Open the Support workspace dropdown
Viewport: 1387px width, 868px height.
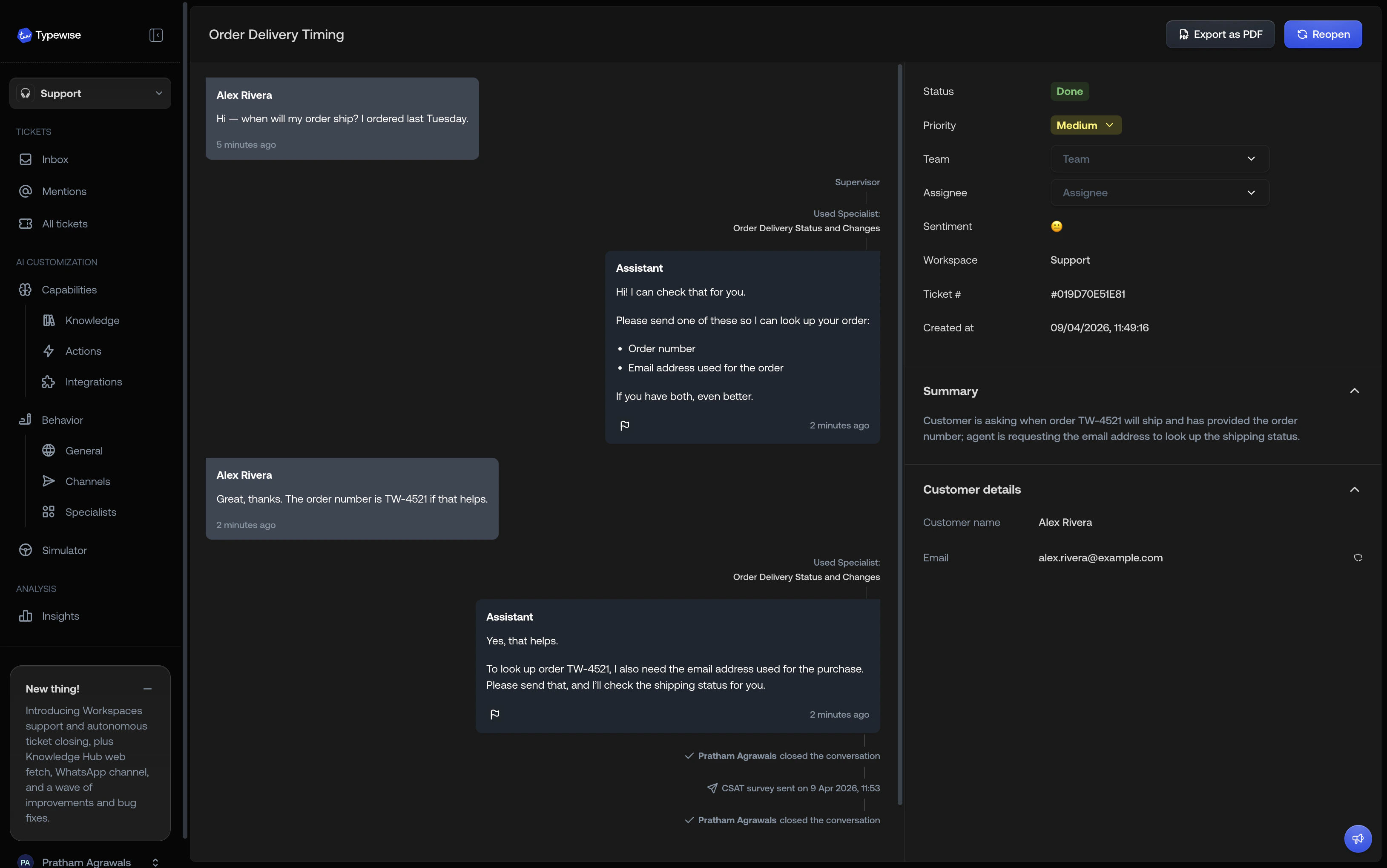tap(90, 93)
